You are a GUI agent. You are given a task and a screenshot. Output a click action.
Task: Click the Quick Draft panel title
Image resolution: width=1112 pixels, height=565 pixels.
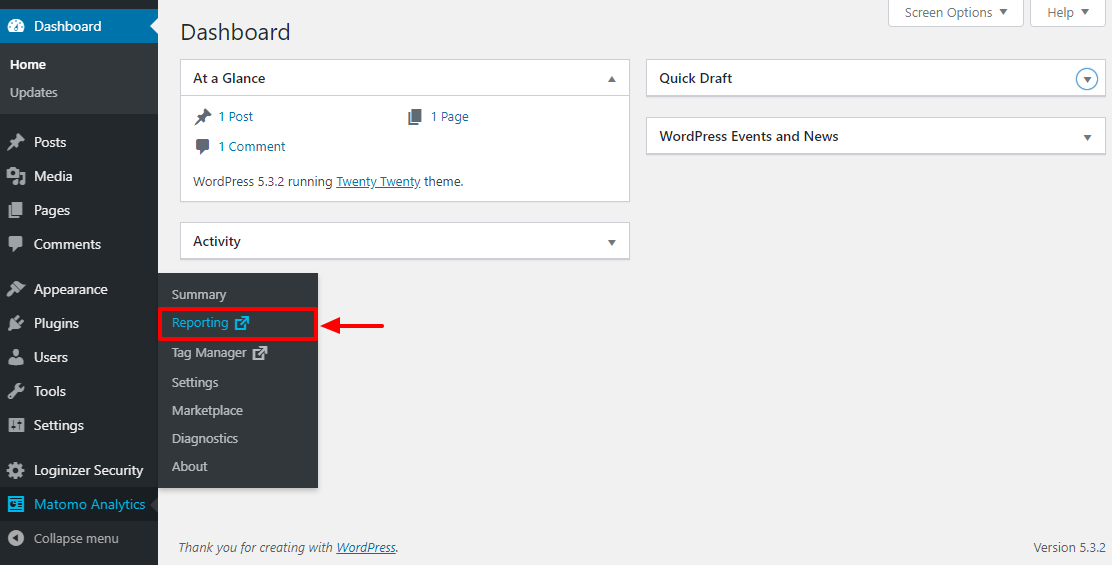point(696,79)
